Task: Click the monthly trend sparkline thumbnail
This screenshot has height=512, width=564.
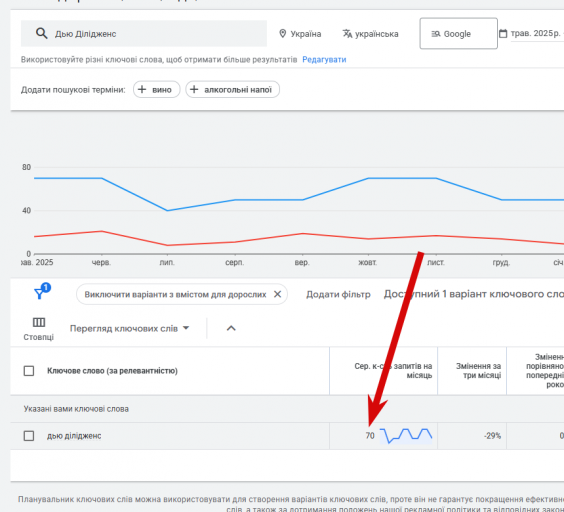Action: tap(406, 436)
